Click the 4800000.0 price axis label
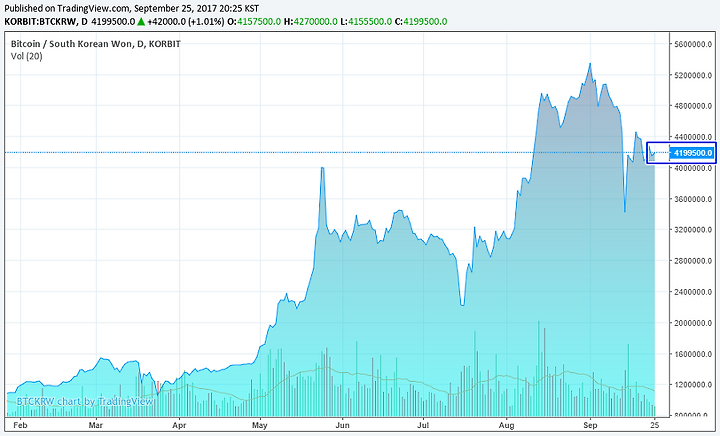The height and width of the screenshot is (436, 720). (693, 106)
